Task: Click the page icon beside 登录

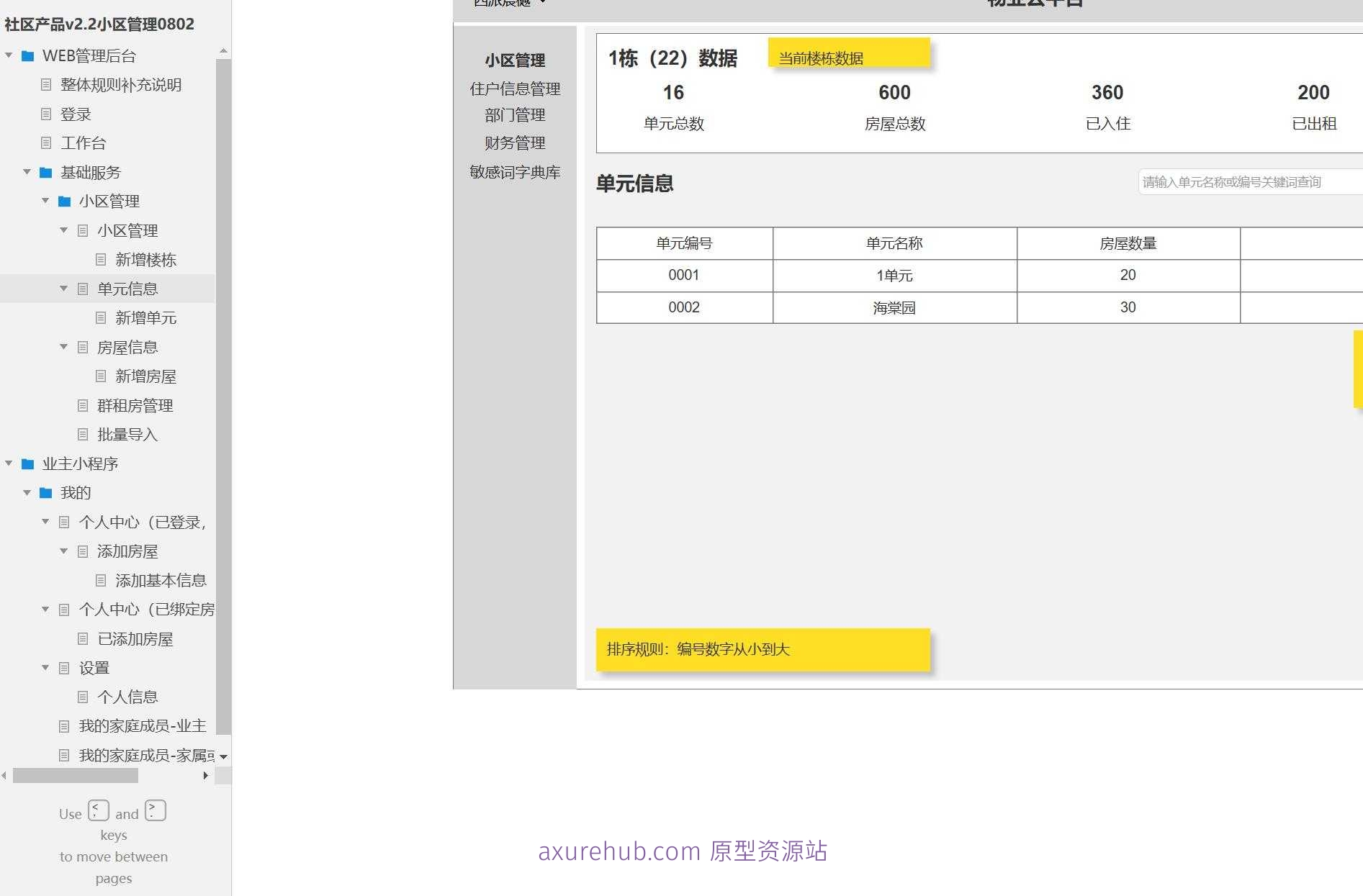Action: [45, 114]
